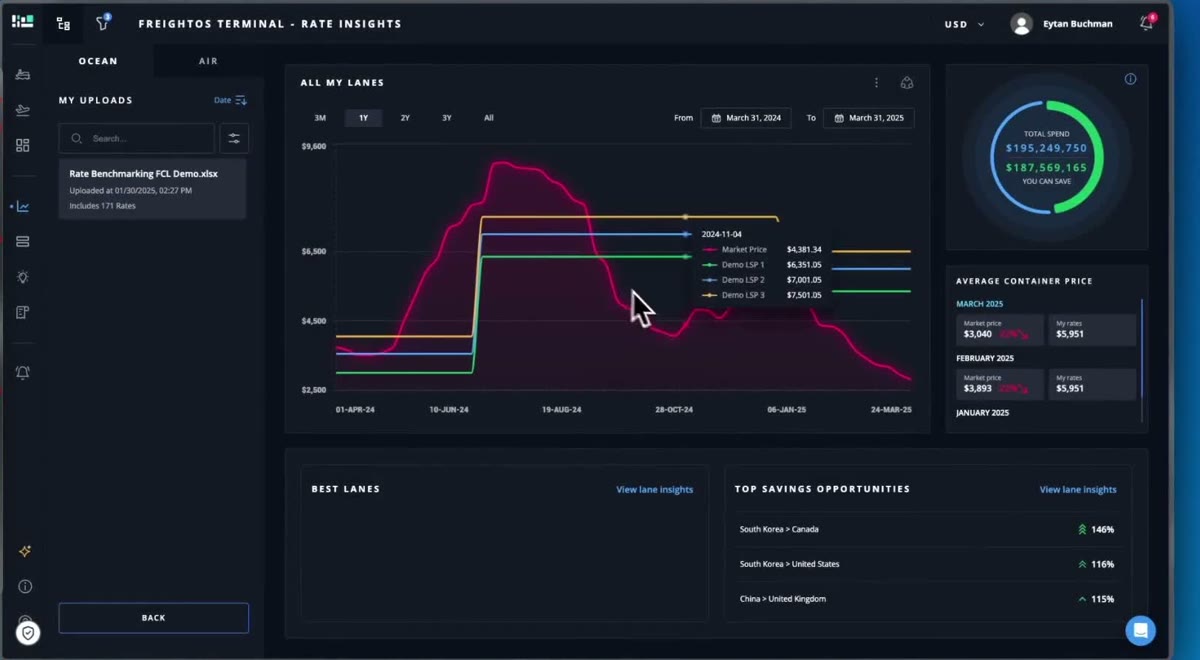Open the info circle icon in sidebar

pyautogui.click(x=25, y=586)
